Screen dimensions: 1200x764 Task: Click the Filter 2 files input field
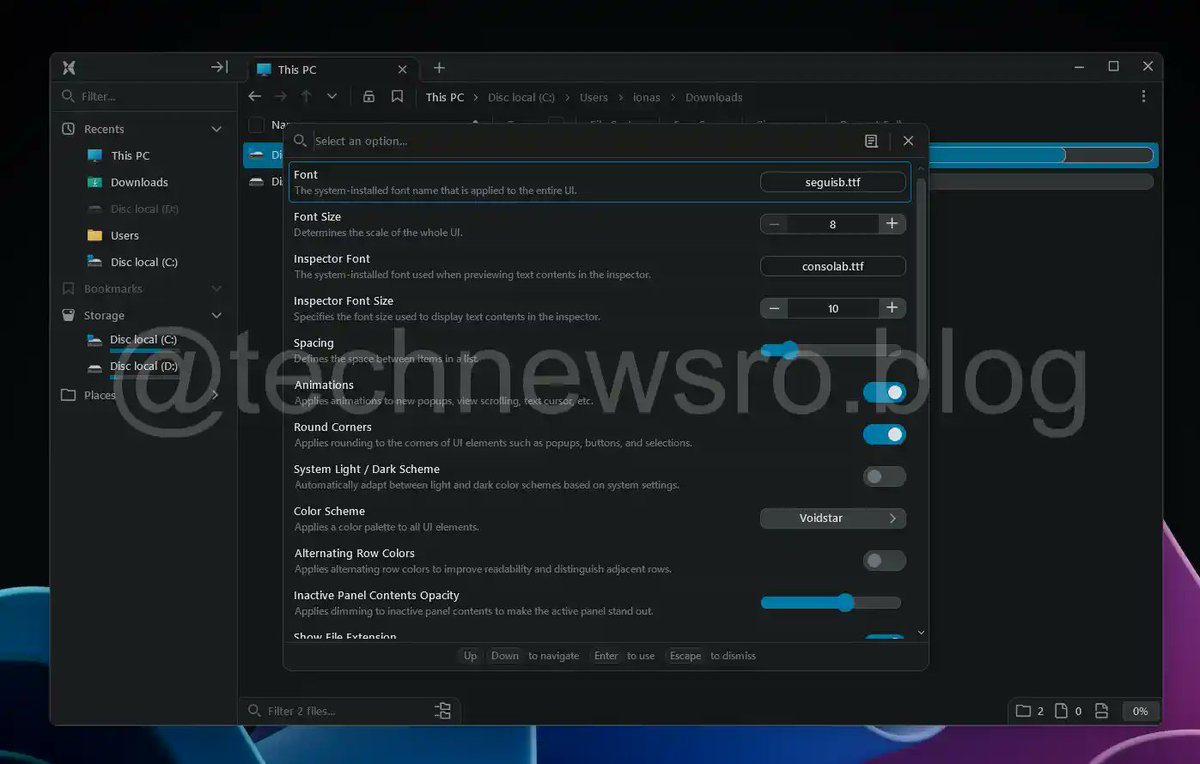coord(330,710)
